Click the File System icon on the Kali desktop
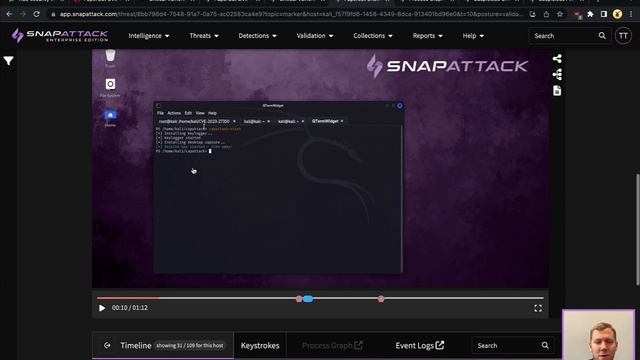Viewport: 640px width, 360px height. coord(110,88)
